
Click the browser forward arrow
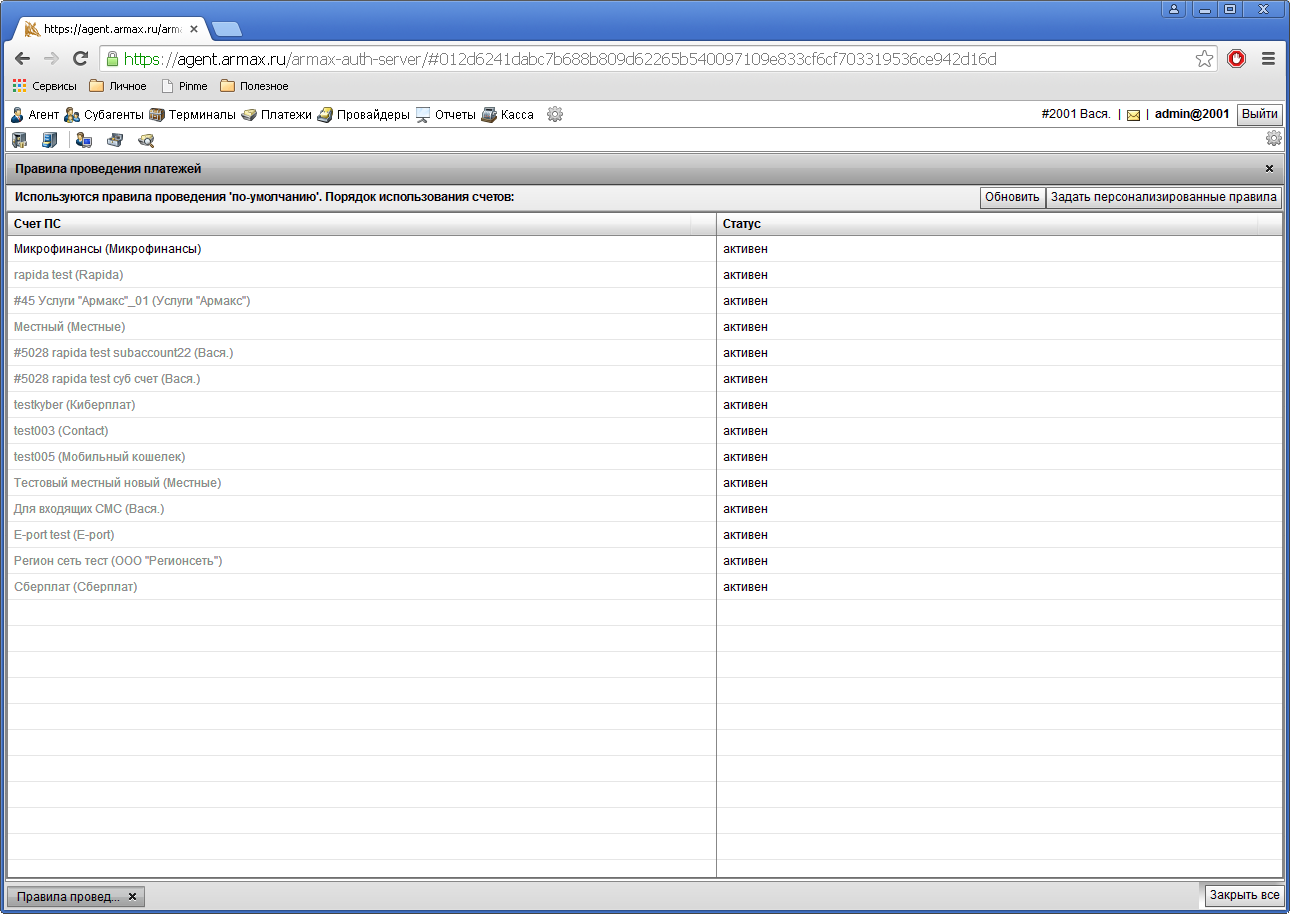click(51, 59)
